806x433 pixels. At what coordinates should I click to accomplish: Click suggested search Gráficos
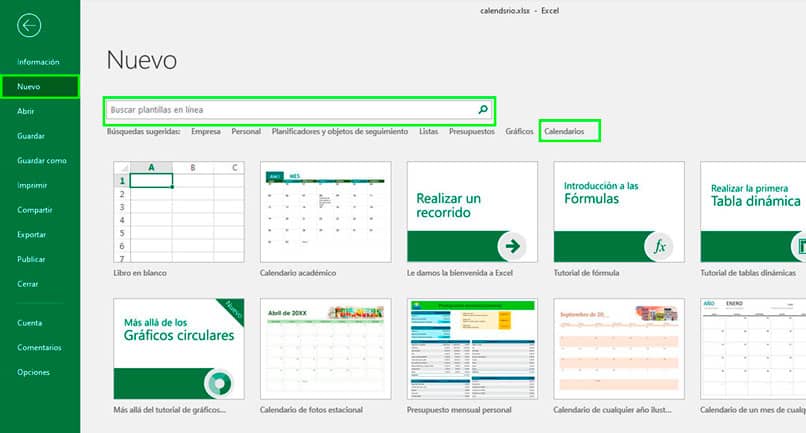pyautogui.click(x=519, y=132)
